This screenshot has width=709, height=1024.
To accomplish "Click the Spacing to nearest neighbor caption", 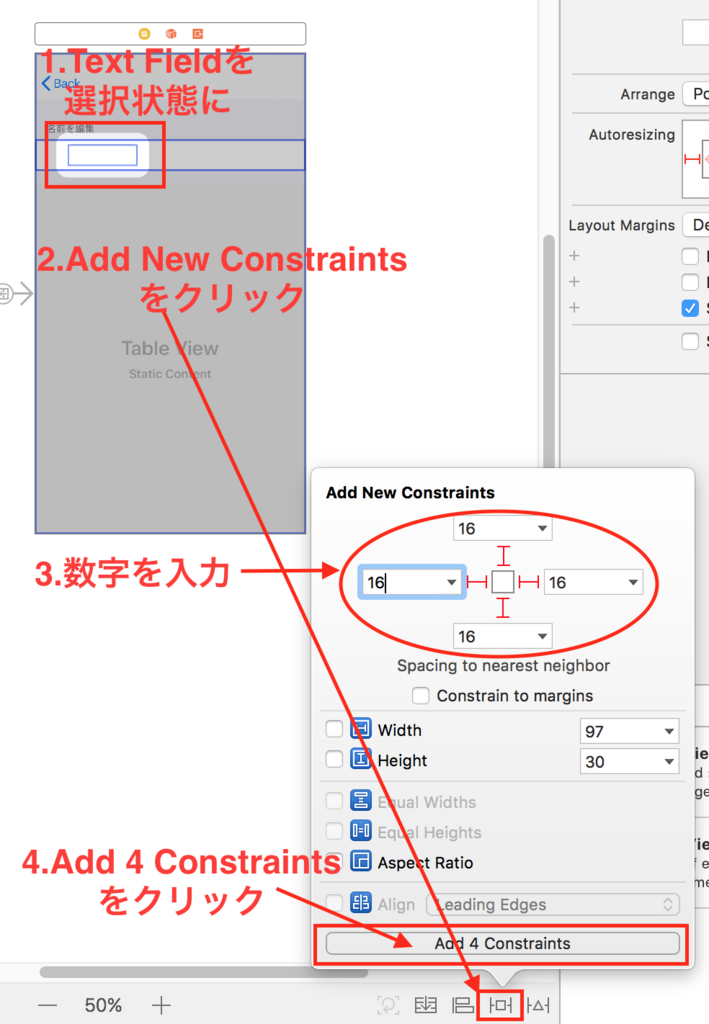I will tap(503, 665).
